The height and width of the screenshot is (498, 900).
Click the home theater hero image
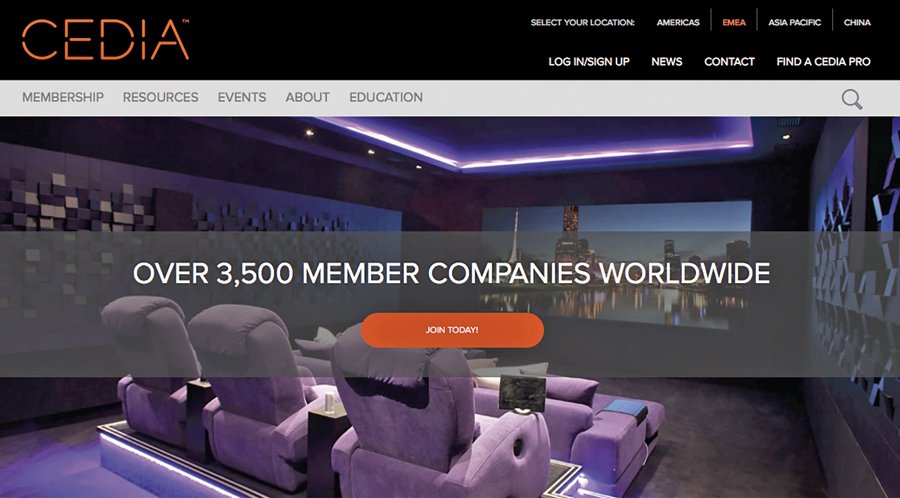coord(450,308)
